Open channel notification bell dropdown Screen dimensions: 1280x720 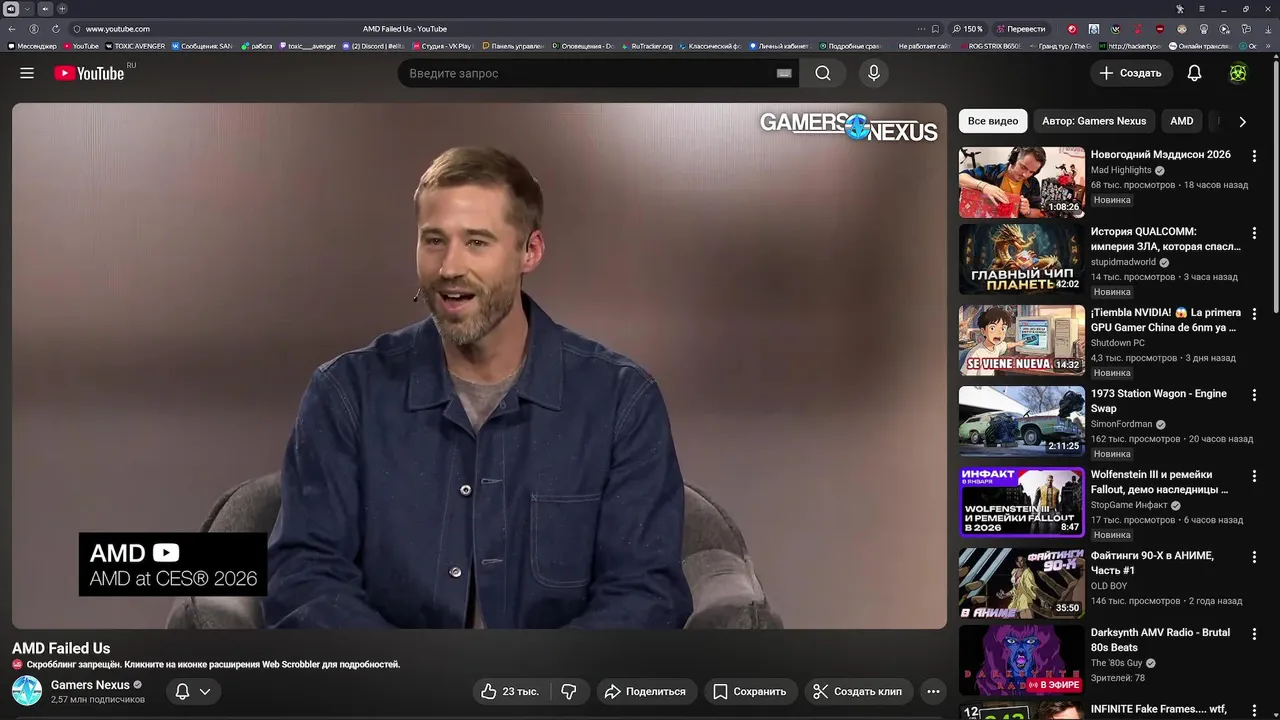(193, 691)
